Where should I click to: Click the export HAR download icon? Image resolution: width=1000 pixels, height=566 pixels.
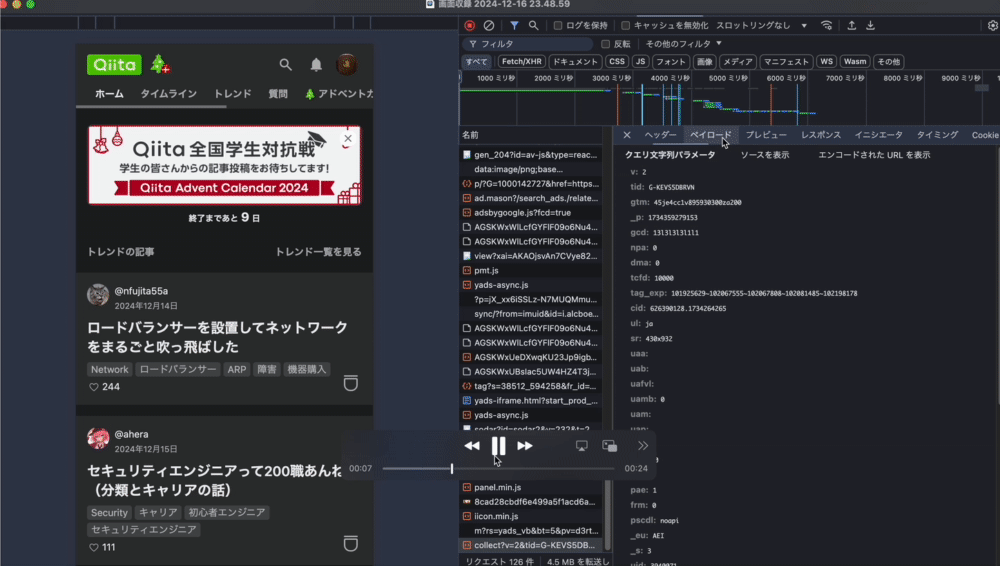point(871,26)
